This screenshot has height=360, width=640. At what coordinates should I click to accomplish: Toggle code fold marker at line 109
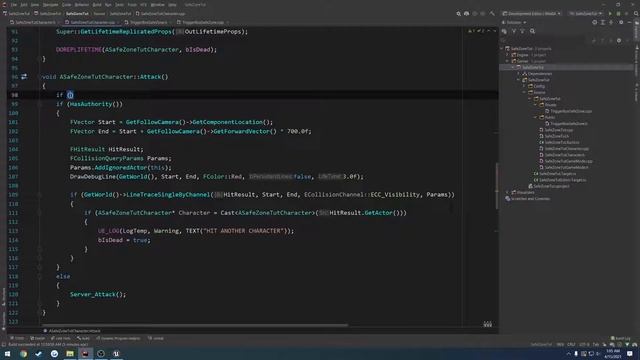[40, 195]
